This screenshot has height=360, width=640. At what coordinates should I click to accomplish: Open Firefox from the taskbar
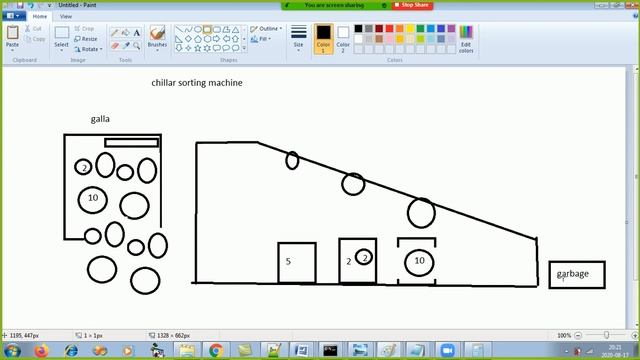click(41, 350)
